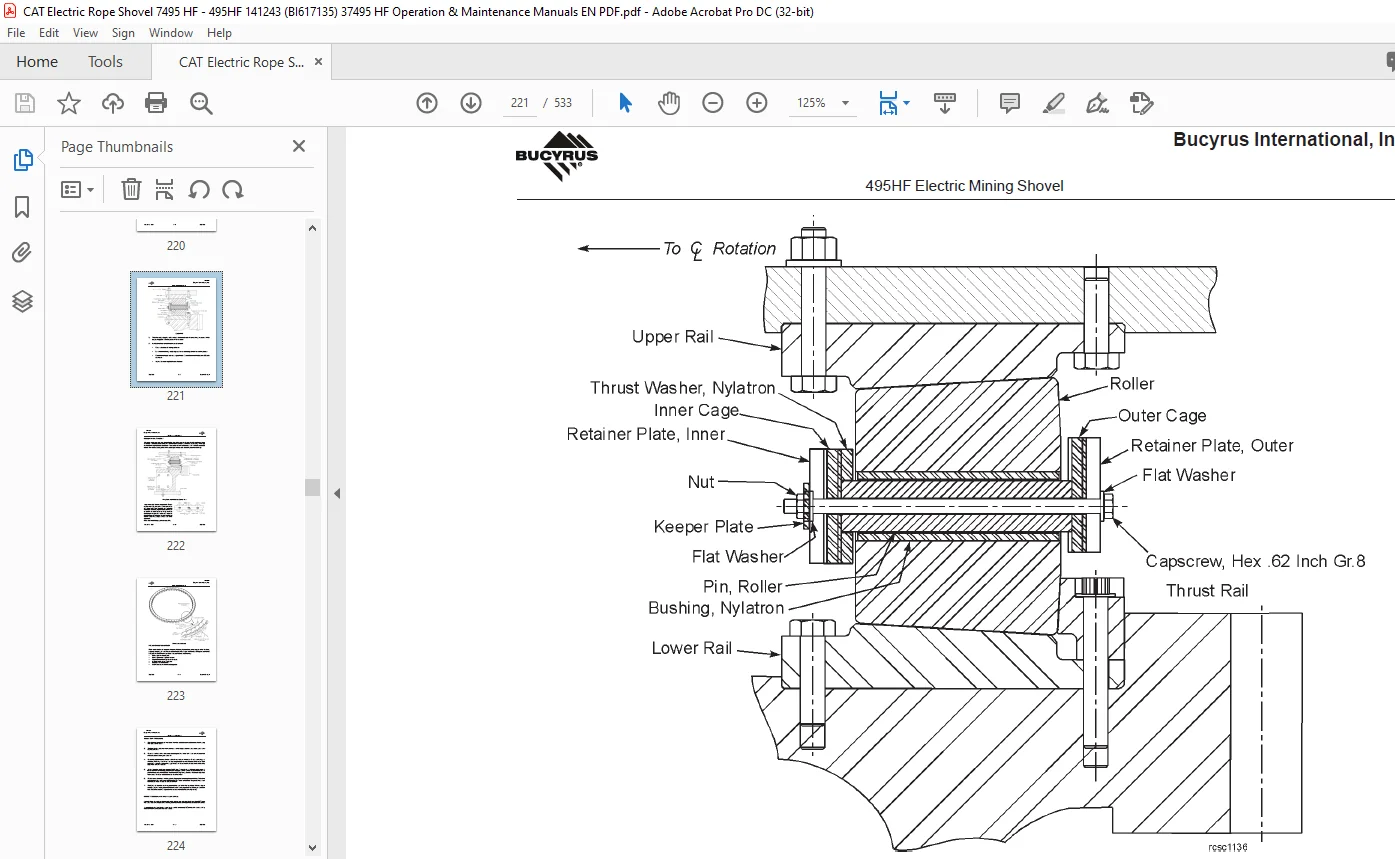Viewport: 1395px width, 859px height.
Task: Click the '495HF Electric Mining Shovel' heading
Action: 964,186
